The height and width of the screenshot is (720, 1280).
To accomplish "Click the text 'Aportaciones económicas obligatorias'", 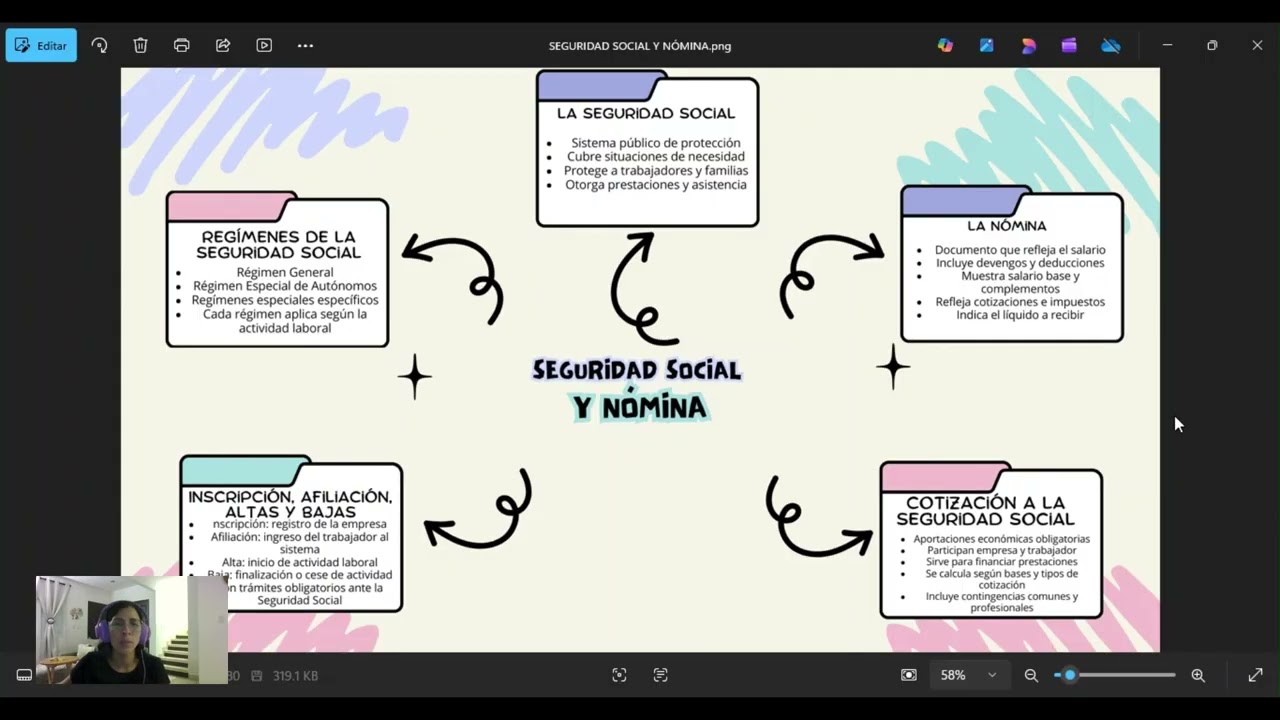I will coord(1002,539).
